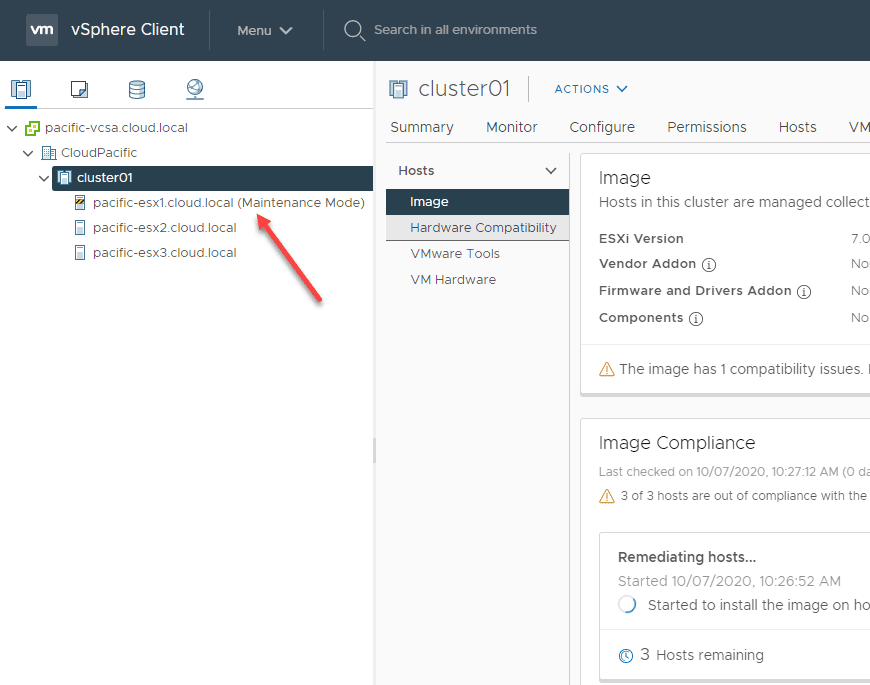Click the Components info icon
The height and width of the screenshot is (685, 870).
click(x=696, y=318)
